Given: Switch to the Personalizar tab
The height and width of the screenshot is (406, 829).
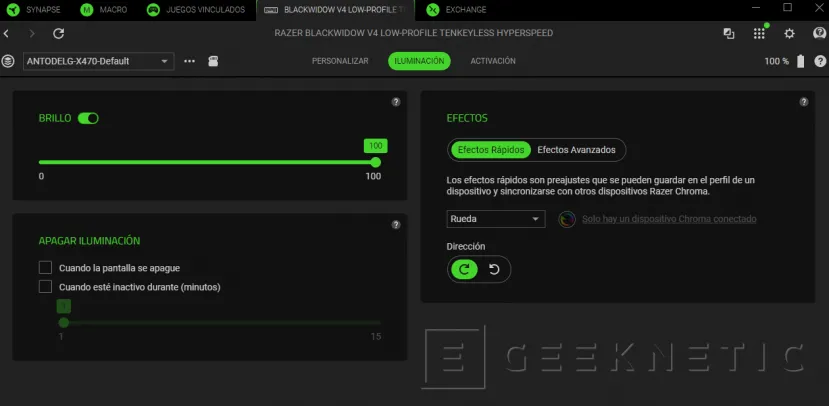Looking at the screenshot, I should pyautogui.click(x=340, y=61).
